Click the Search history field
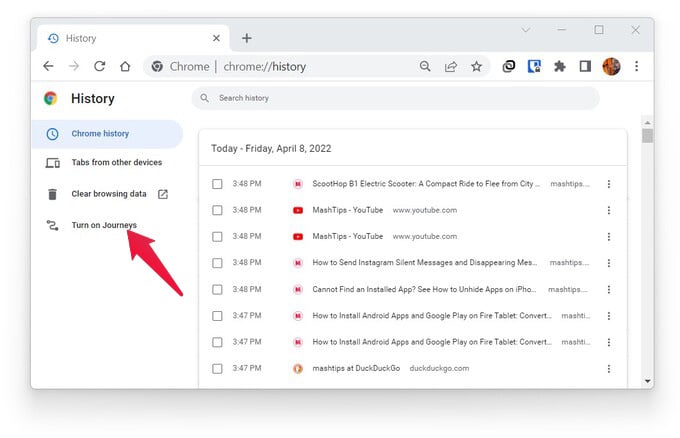The width and height of the screenshot is (680, 438). coord(396,98)
